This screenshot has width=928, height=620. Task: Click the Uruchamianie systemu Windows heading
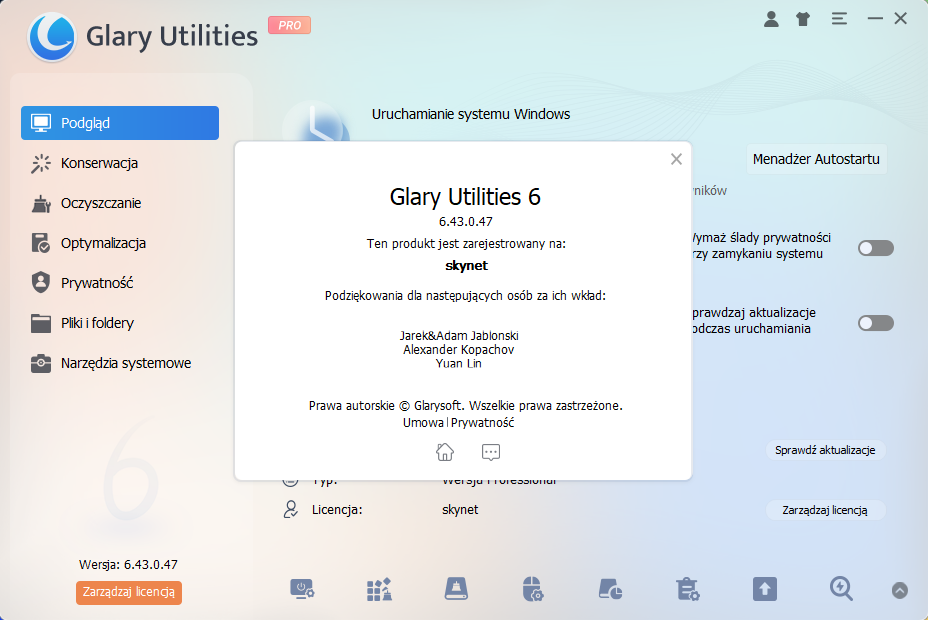[x=471, y=114]
